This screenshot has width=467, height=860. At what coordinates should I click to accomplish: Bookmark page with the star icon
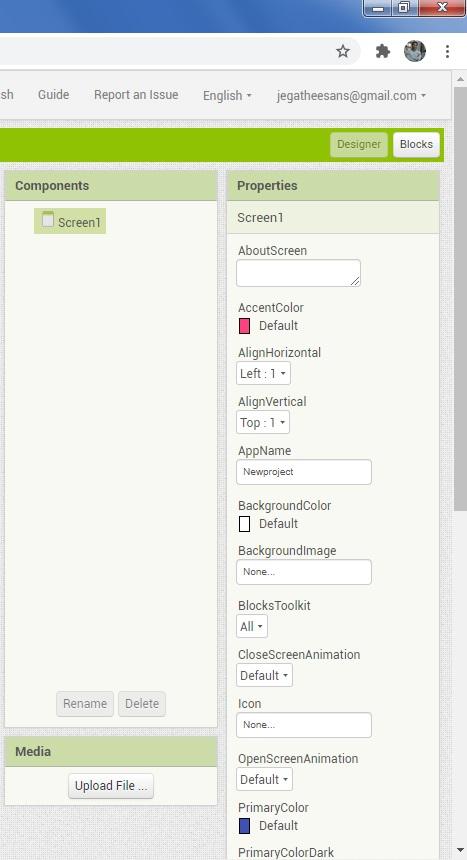(343, 52)
